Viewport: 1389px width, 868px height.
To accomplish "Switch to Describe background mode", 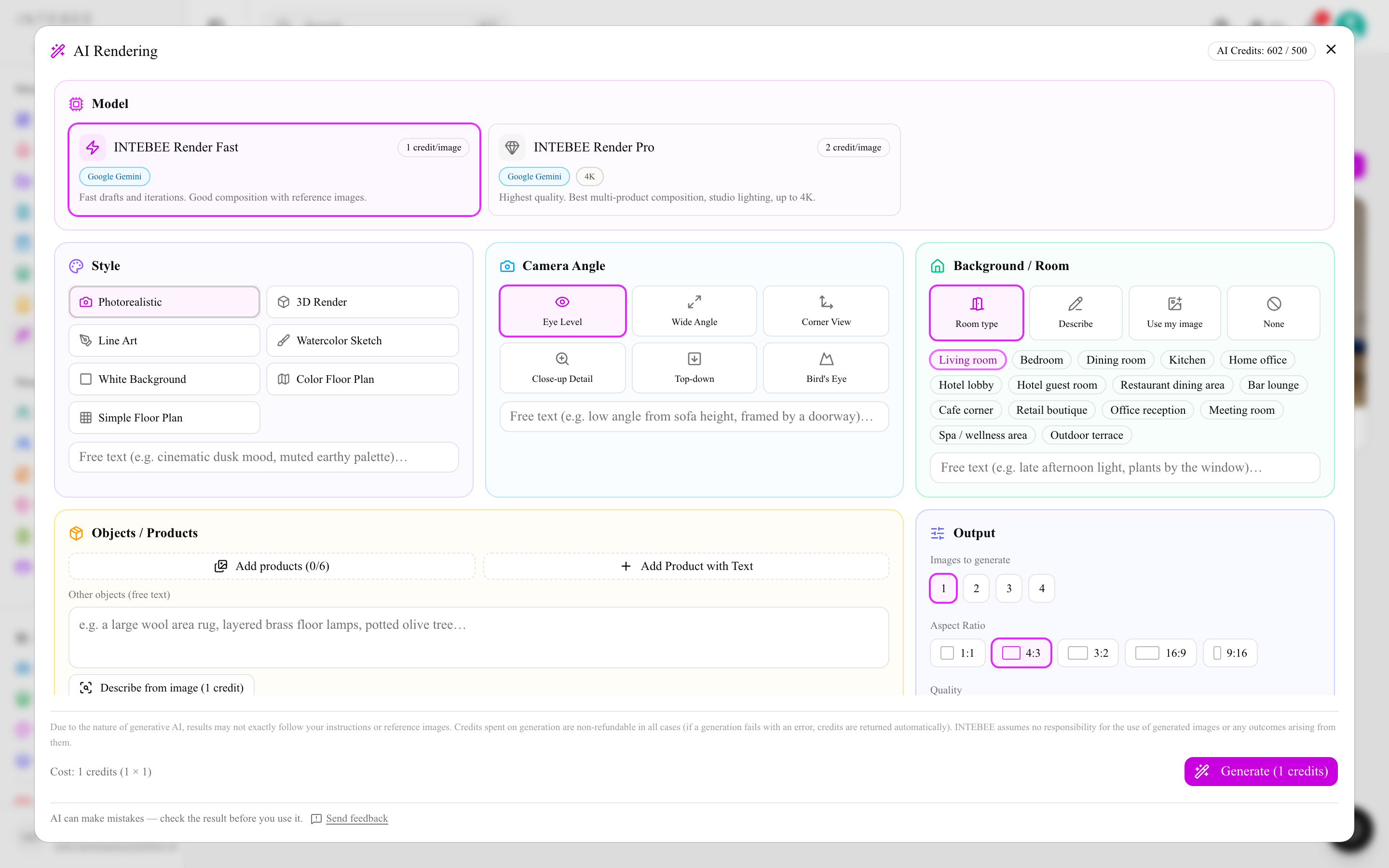I will pos(1075,313).
